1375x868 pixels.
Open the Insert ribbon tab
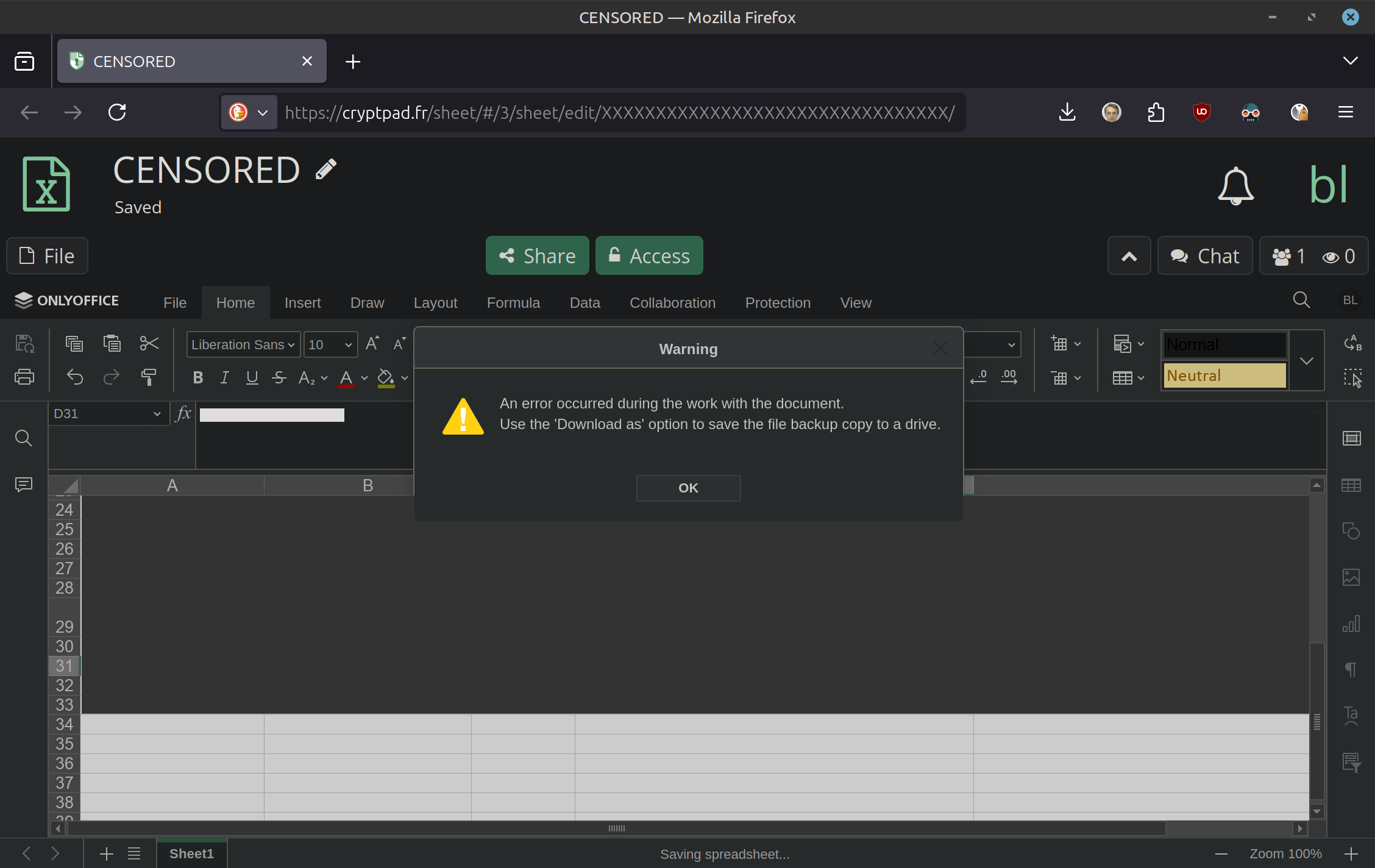[x=302, y=303]
